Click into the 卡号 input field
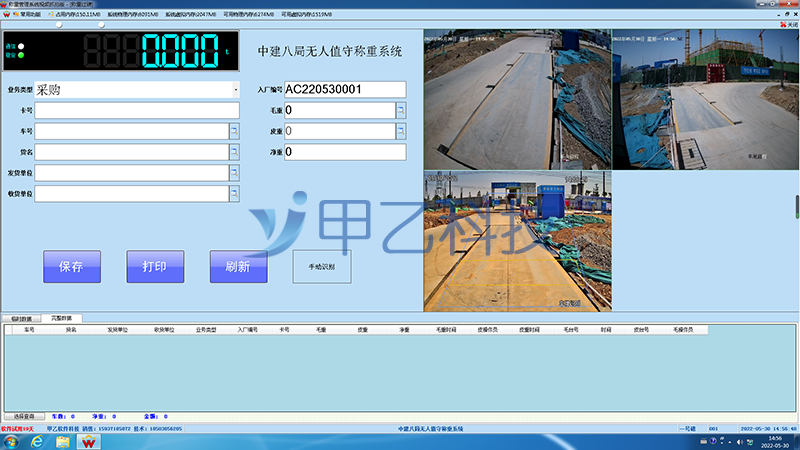This screenshot has width=800, height=450. (137, 110)
